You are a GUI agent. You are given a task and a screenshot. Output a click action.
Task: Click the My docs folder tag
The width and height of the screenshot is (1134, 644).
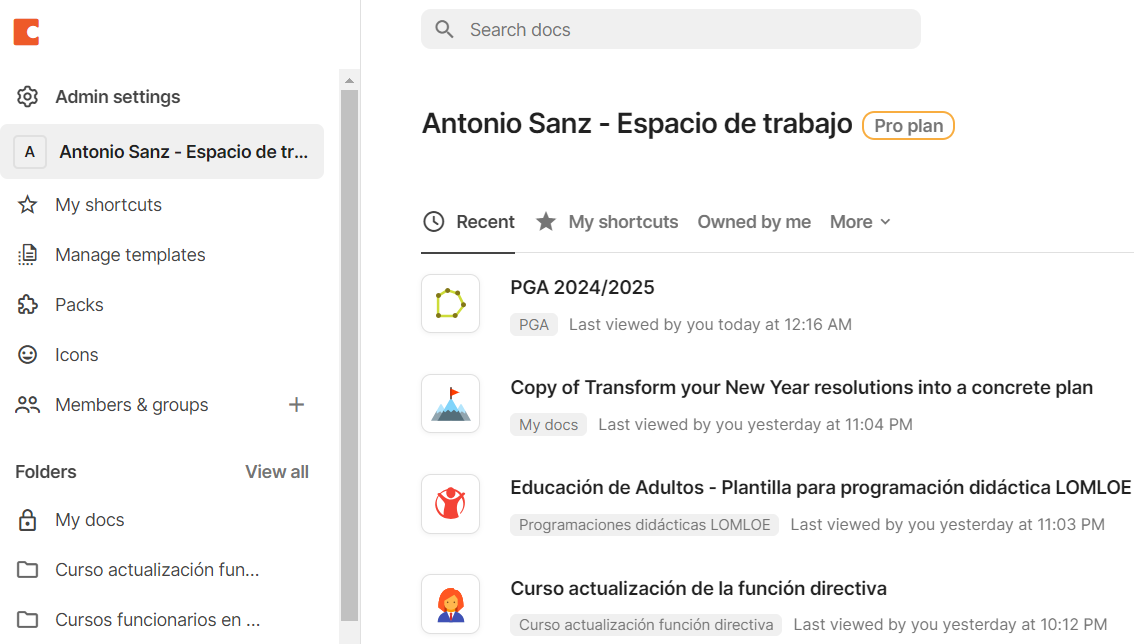tap(548, 425)
